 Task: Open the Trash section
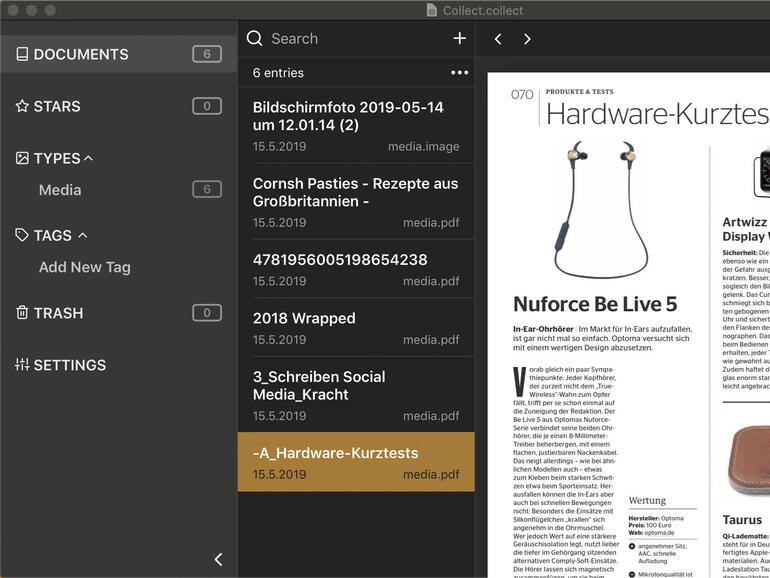coord(118,313)
